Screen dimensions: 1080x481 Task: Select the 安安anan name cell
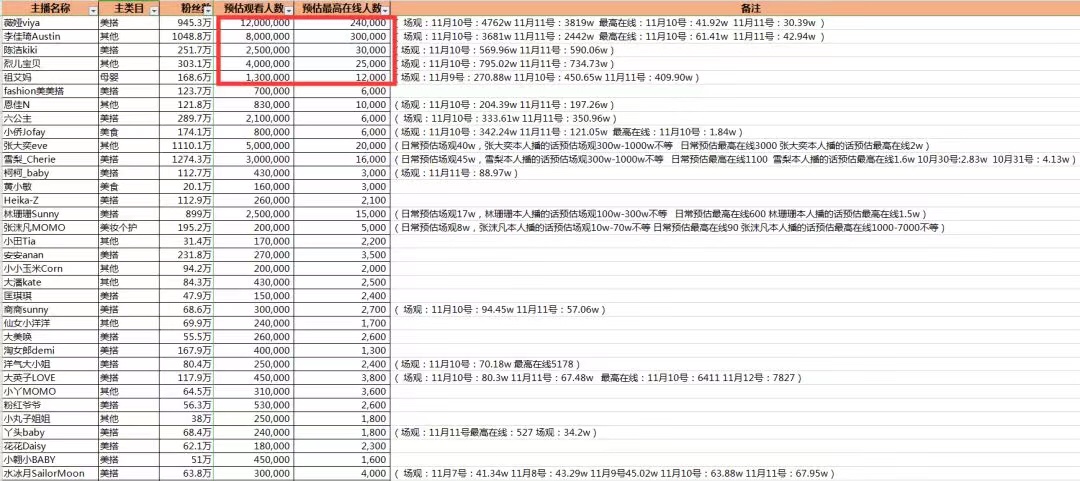click(x=50, y=255)
